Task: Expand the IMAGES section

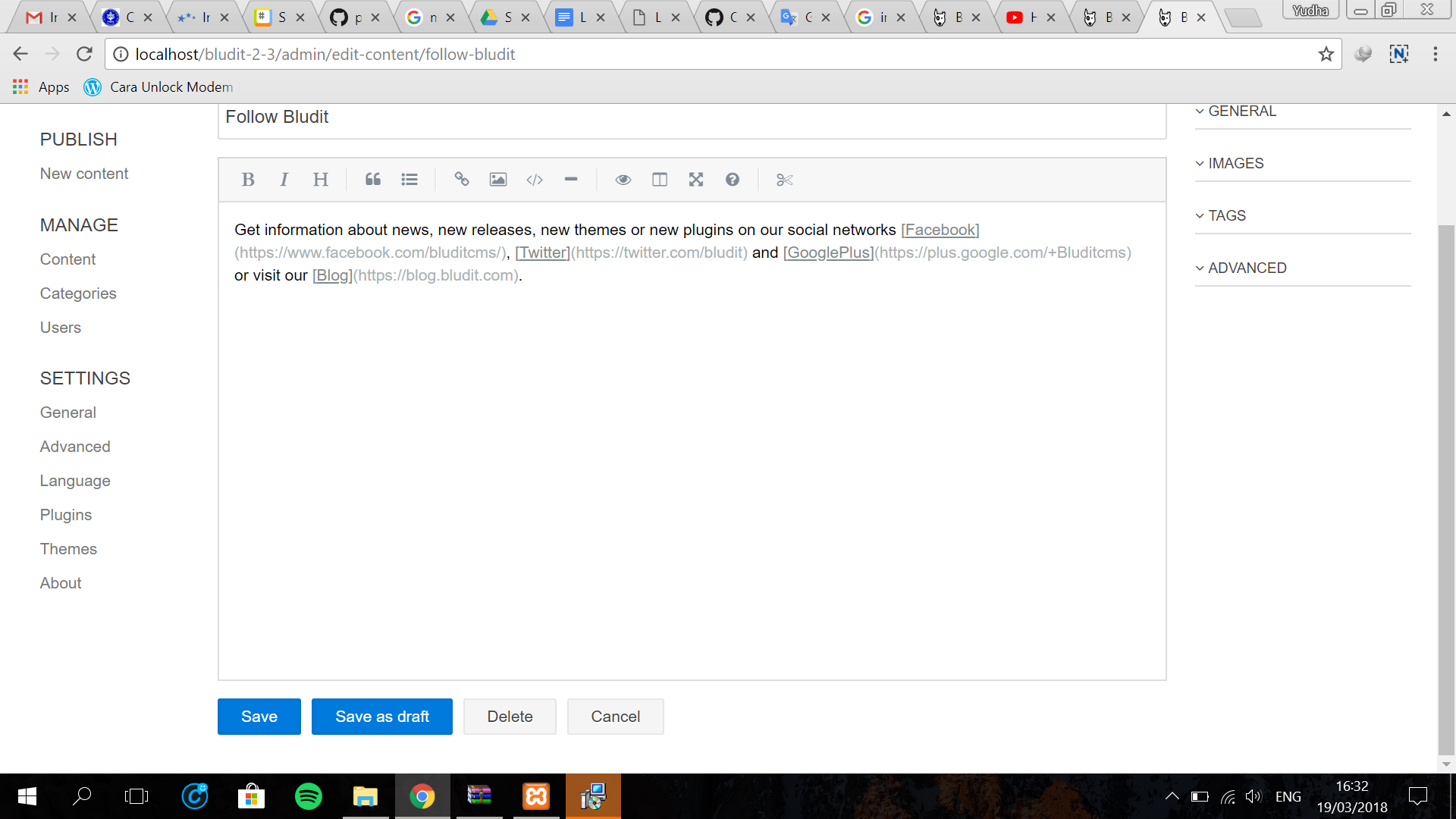Action: [1235, 164]
